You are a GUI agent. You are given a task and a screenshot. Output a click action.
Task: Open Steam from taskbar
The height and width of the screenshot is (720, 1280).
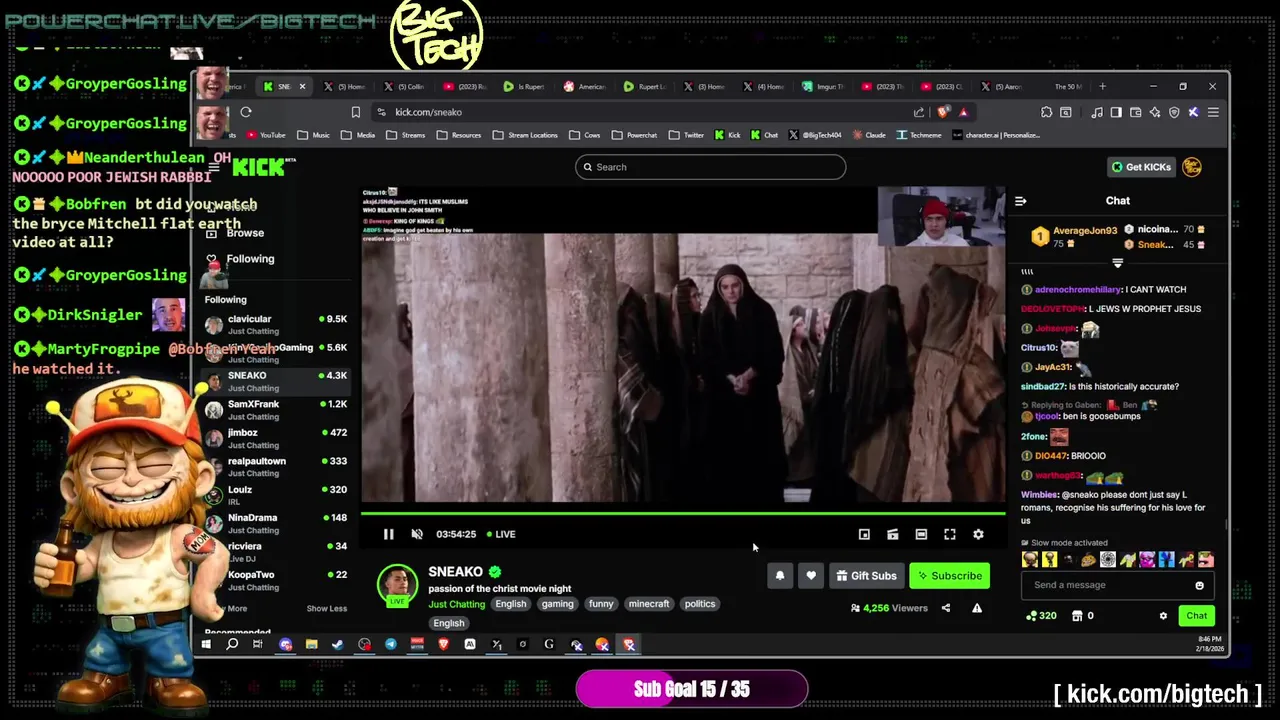[x=337, y=645]
